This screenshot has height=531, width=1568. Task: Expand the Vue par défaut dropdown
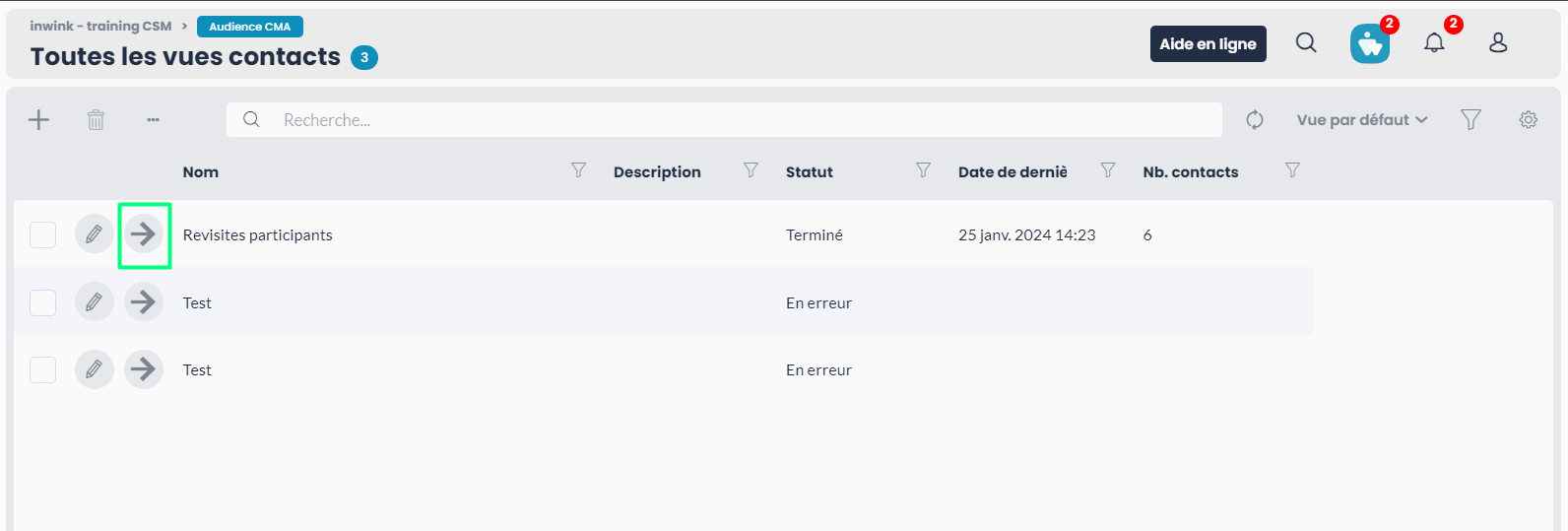1362,120
